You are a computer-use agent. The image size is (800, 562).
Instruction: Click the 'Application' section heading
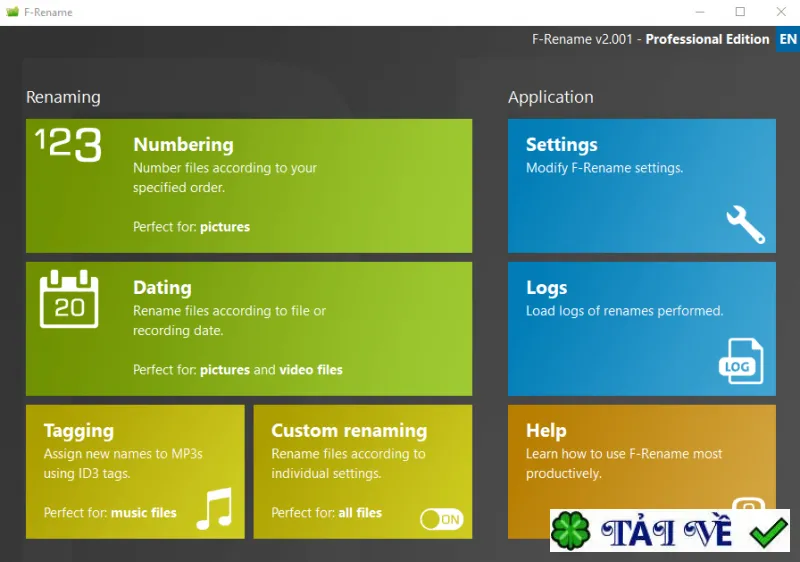point(551,97)
